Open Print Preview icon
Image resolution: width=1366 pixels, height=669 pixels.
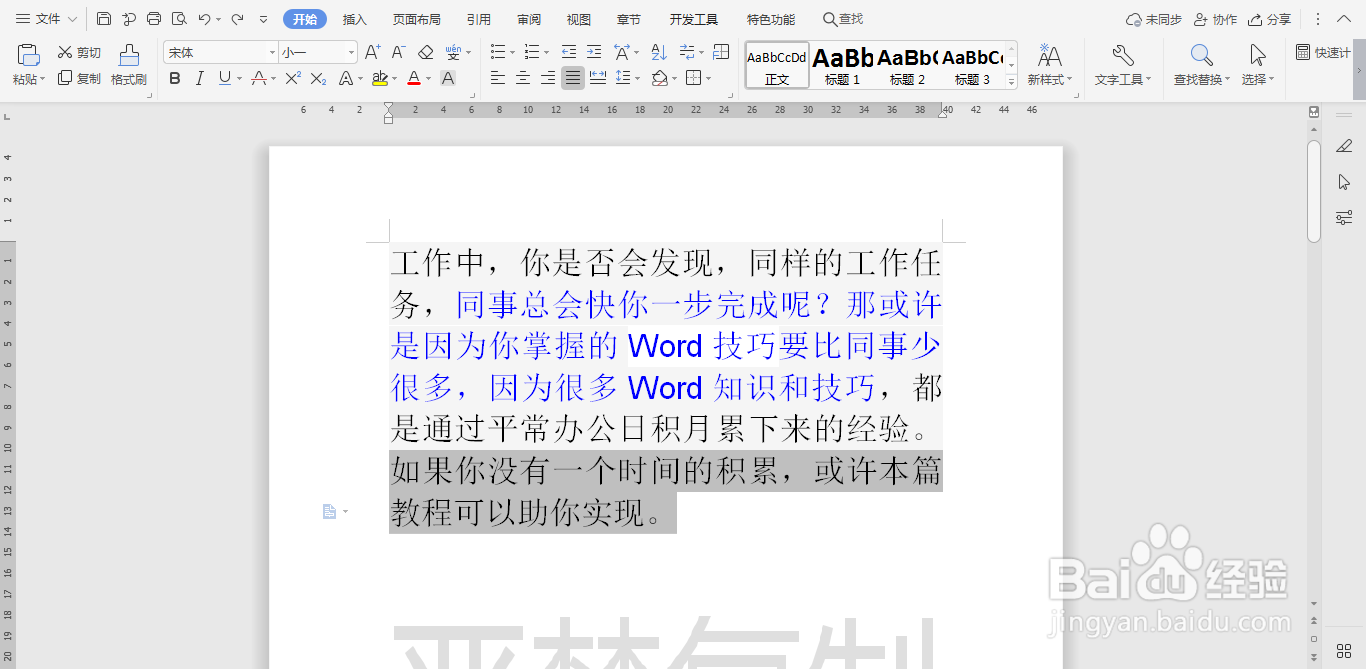[x=179, y=19]
